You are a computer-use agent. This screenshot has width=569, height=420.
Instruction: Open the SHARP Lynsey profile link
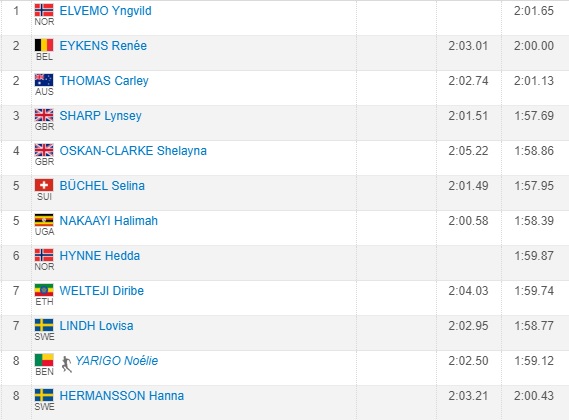click(x=101, y=116)
